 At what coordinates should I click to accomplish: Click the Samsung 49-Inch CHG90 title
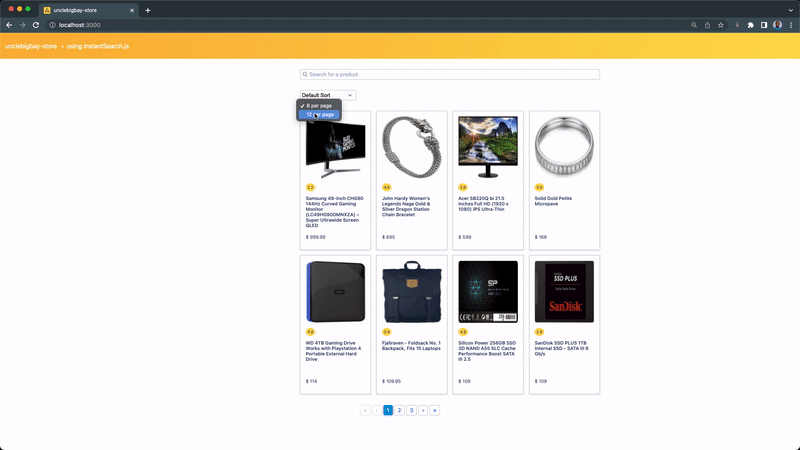(x=335, y=212)
